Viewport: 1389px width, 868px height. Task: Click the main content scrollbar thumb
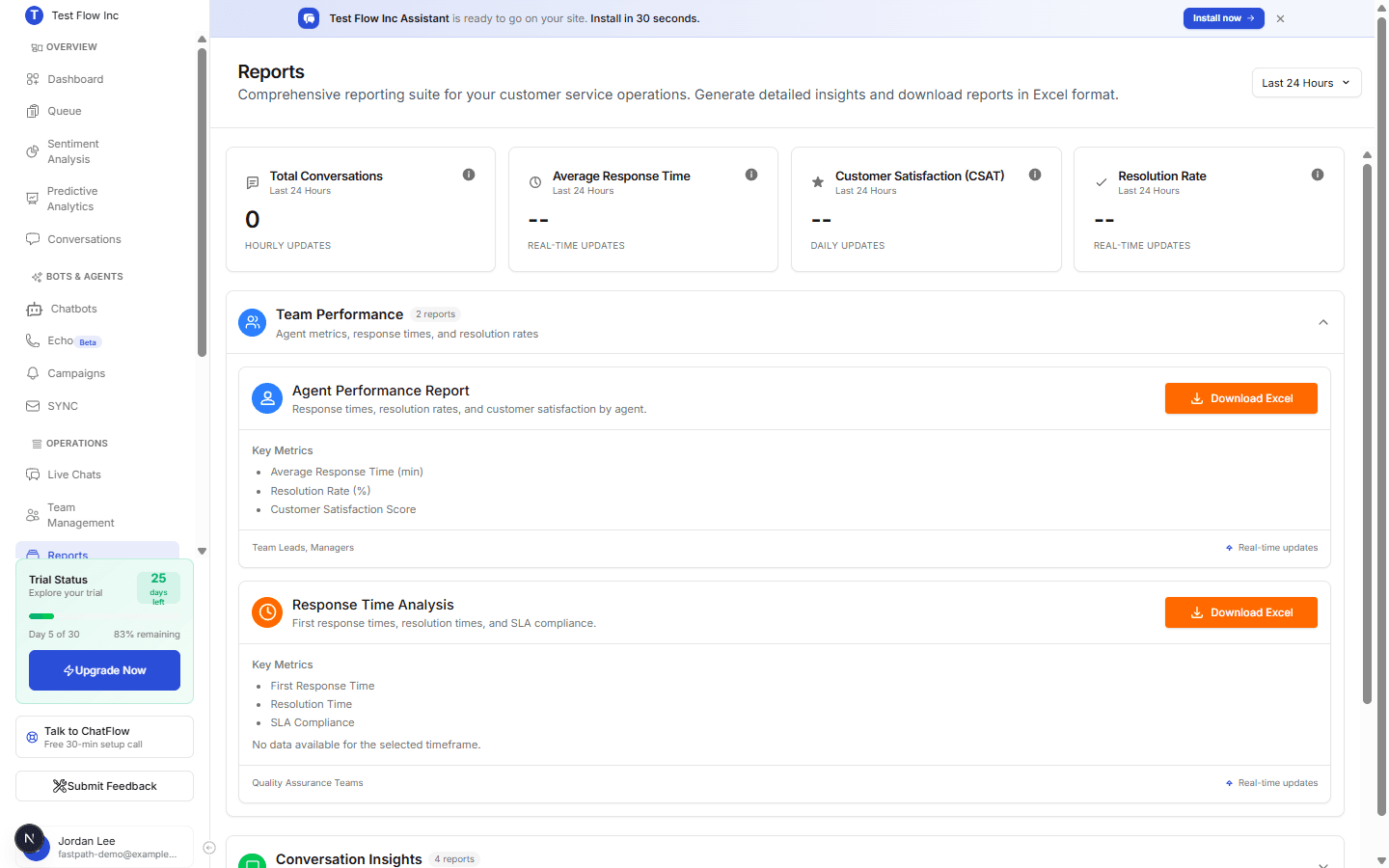tap(1367, 434)
